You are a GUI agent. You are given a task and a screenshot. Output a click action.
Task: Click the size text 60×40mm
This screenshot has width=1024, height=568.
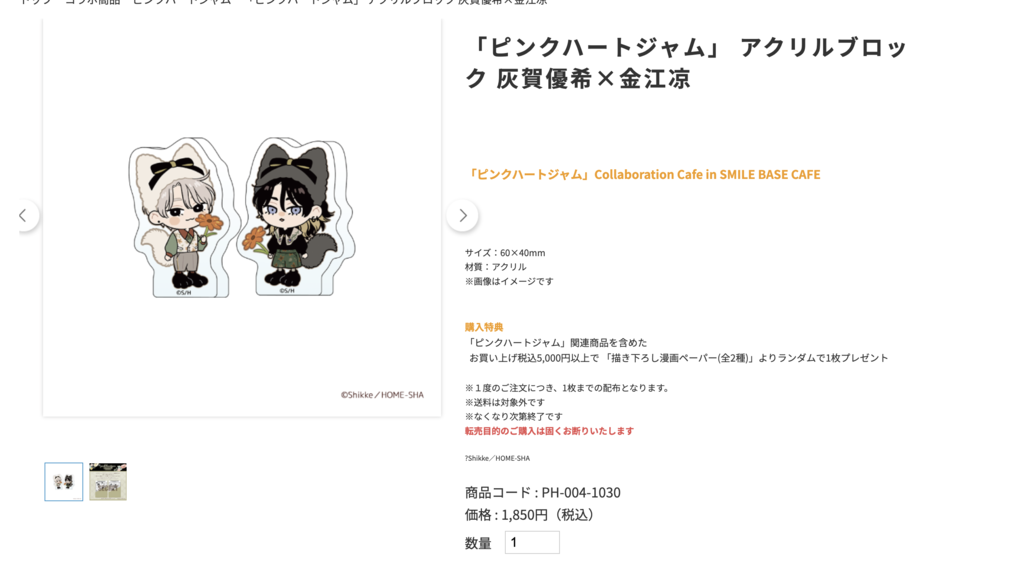pyautogui.click(x=505, y=253)
